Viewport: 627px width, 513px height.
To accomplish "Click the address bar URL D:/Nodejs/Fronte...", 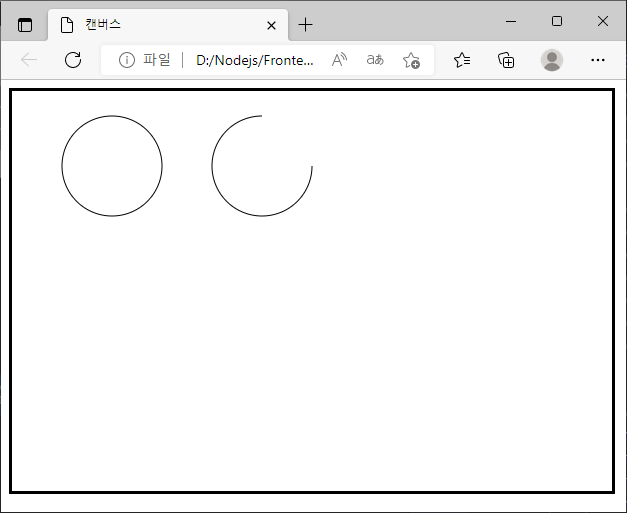I will pyautogui.click(x=255, y=60).
